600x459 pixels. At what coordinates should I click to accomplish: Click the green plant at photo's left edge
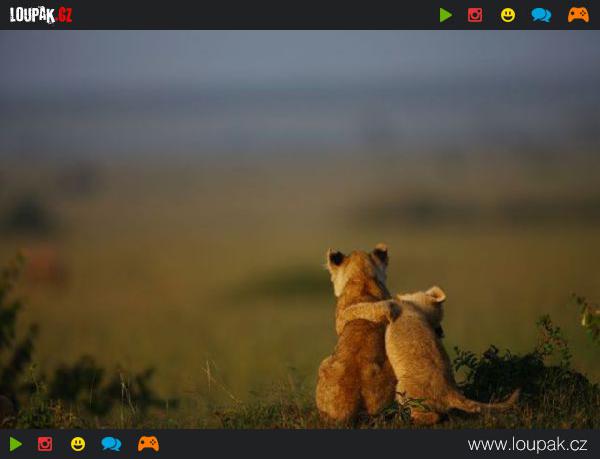14,330
